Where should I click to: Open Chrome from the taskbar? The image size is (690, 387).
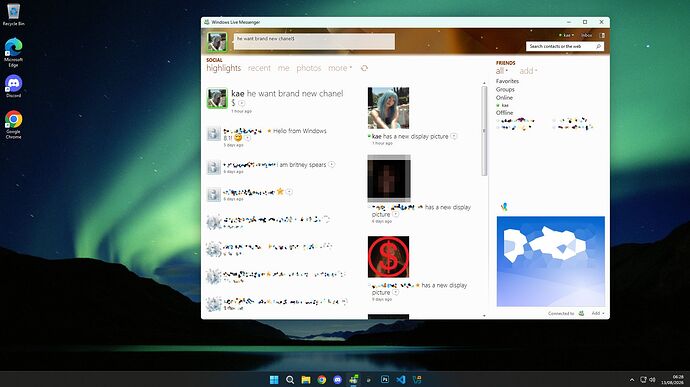[322, 380]
